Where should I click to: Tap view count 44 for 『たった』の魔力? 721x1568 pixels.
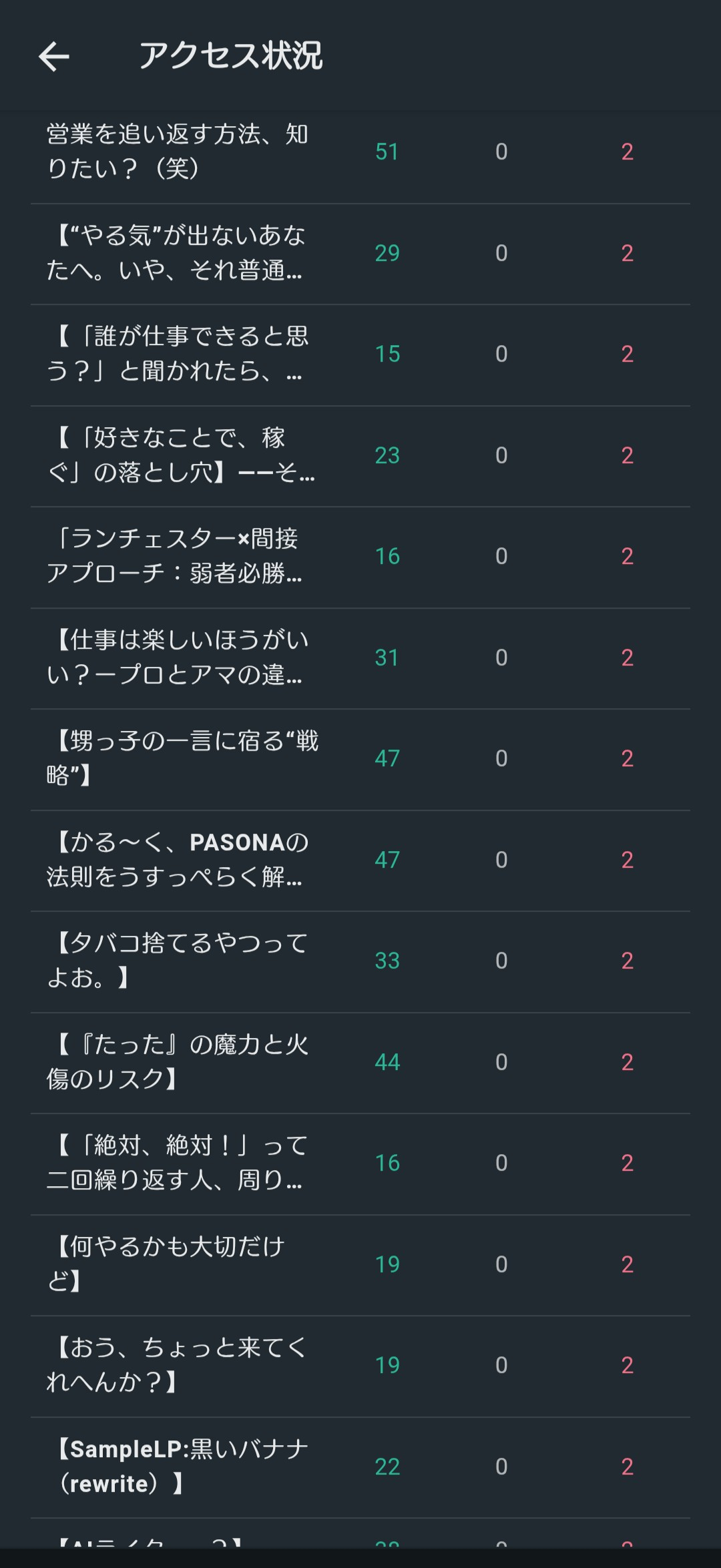[x=387, y=1062]
